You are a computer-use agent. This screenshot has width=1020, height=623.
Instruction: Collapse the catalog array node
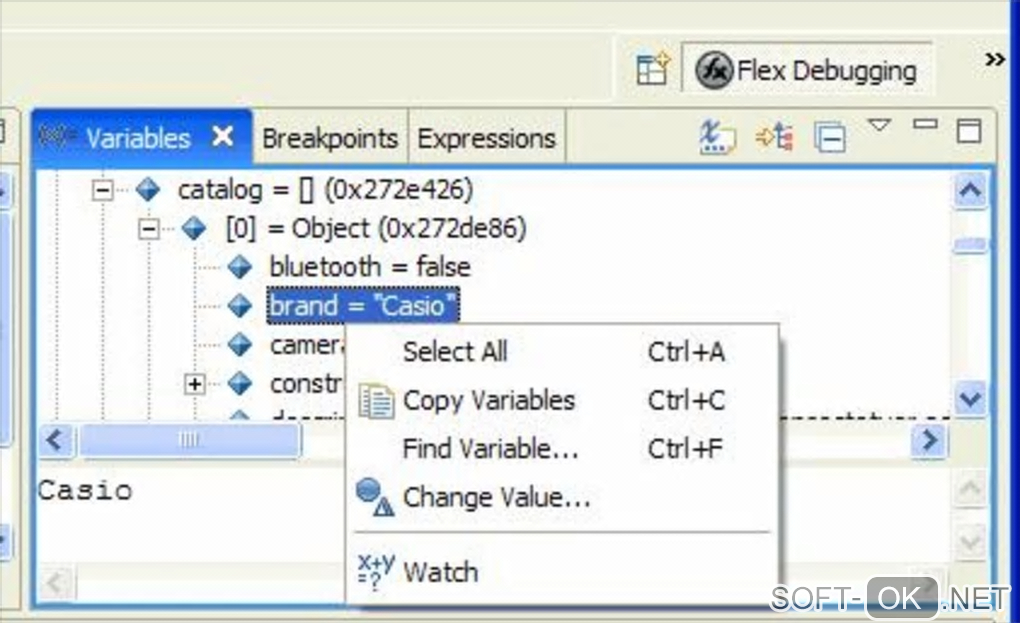click(x=102, y=189)
